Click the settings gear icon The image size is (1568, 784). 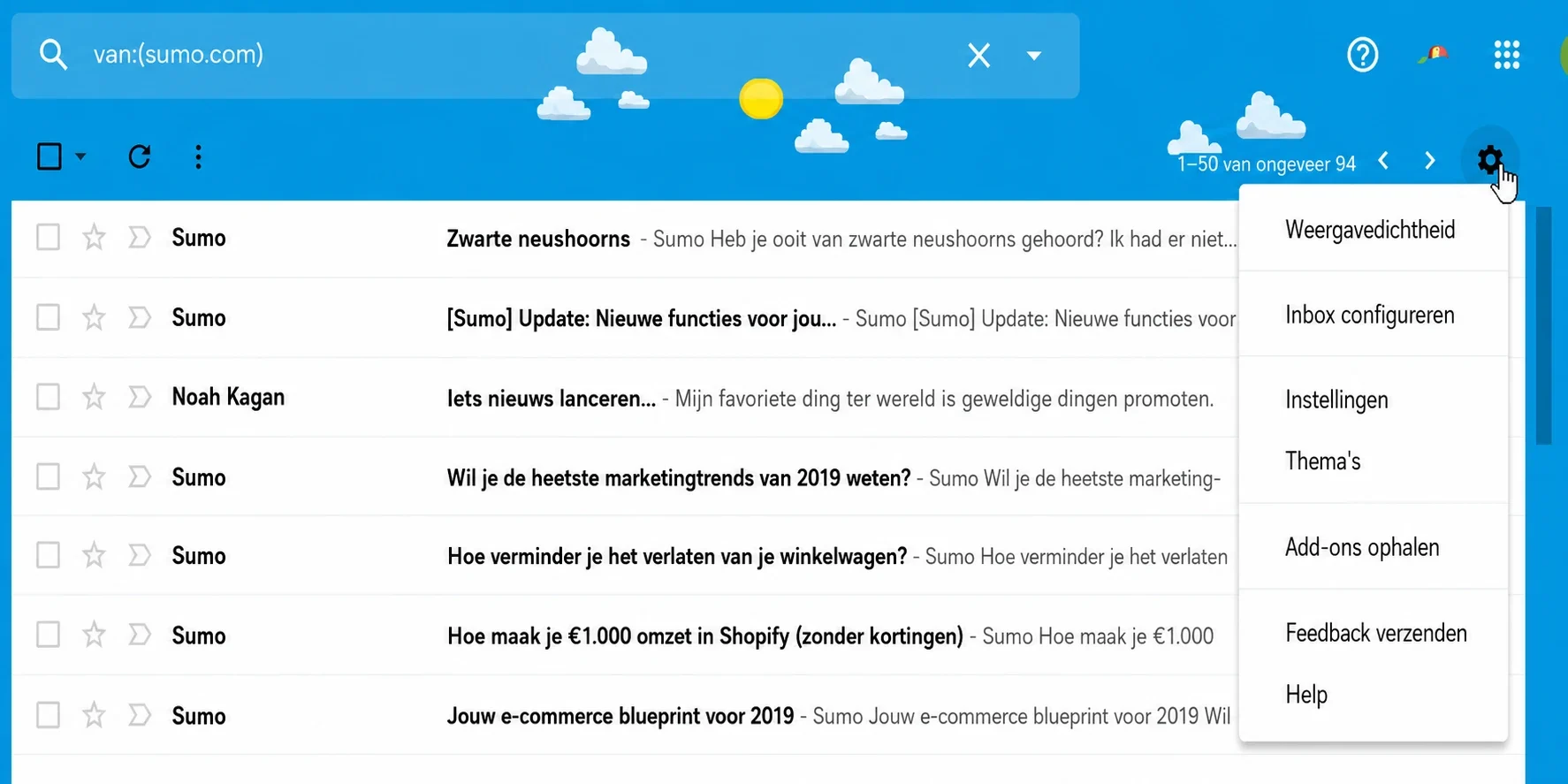point(1489,159)
